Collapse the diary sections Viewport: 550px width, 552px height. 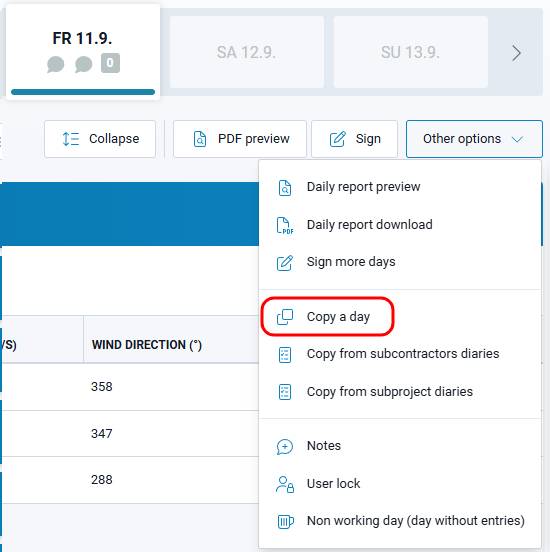(x=100, y=139)
